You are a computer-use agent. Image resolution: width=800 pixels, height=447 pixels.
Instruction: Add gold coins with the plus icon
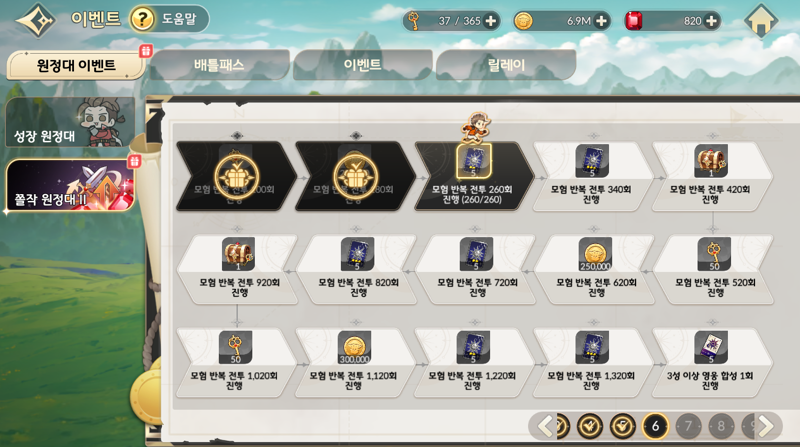(601, 21)
